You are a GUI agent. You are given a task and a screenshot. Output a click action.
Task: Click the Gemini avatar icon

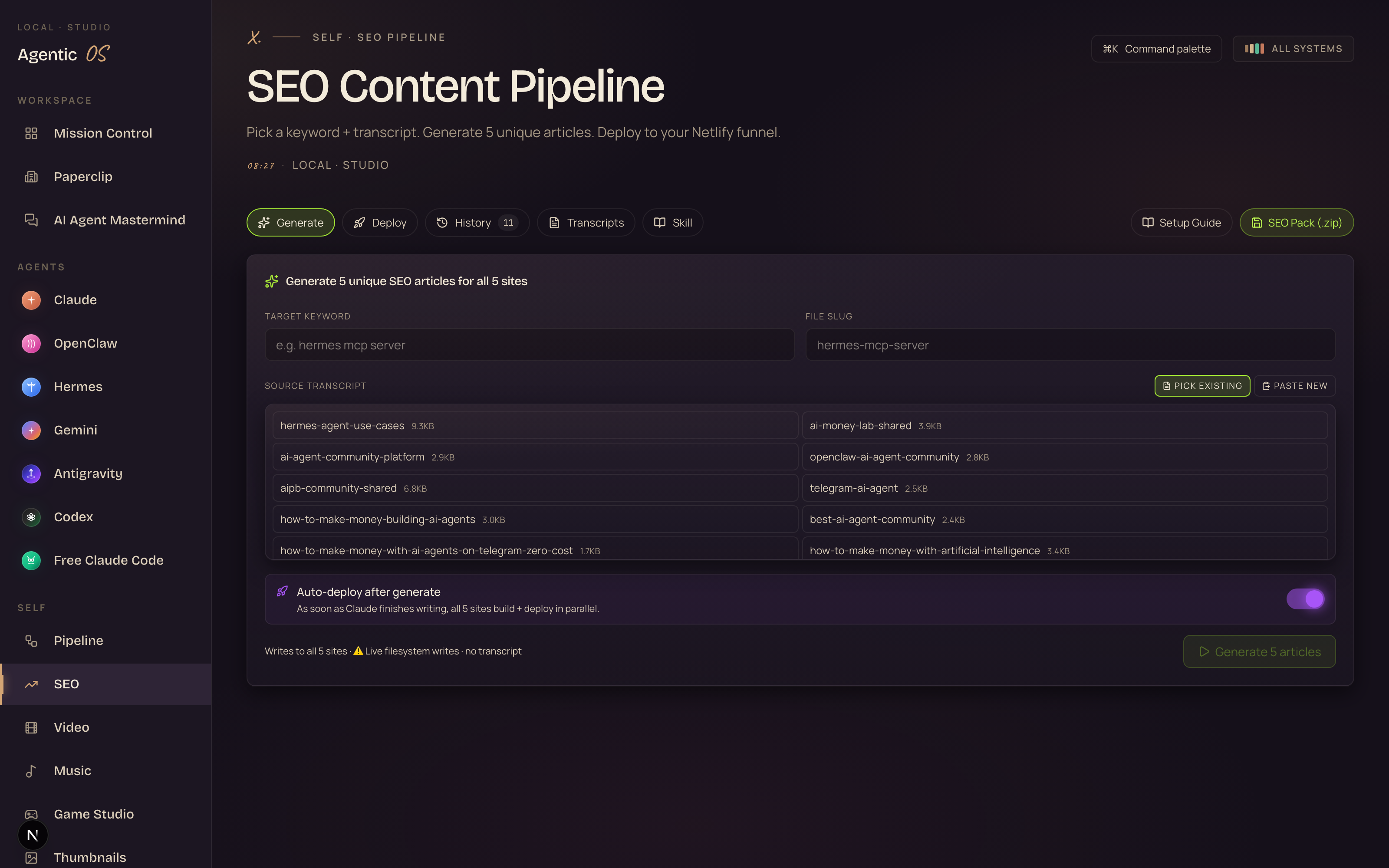tap(31, 430)
